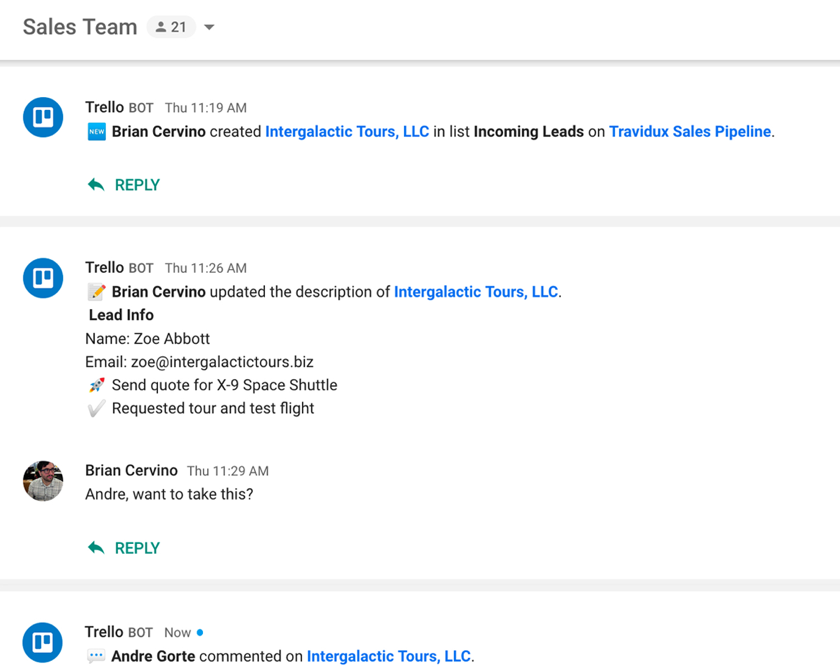Viewport: 840px width, 672px height.
Task: Click the 21 members count badge
Action: 171,27
